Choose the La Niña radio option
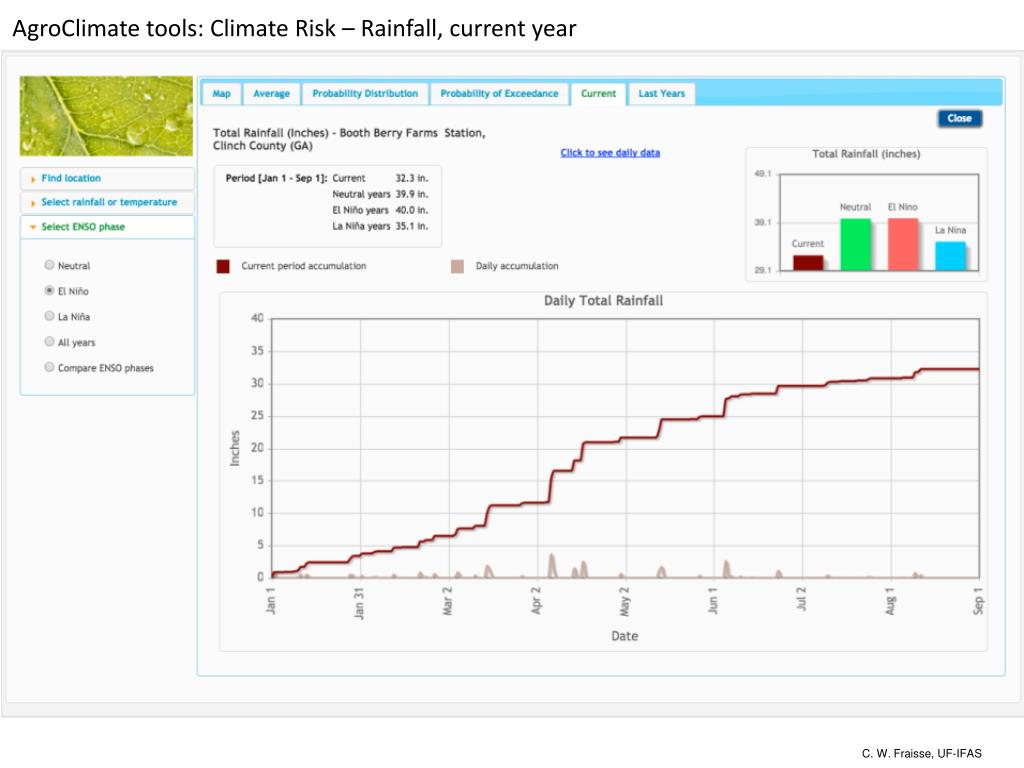1024x768 pixels. pyautogui.click(x=49, y=315)
